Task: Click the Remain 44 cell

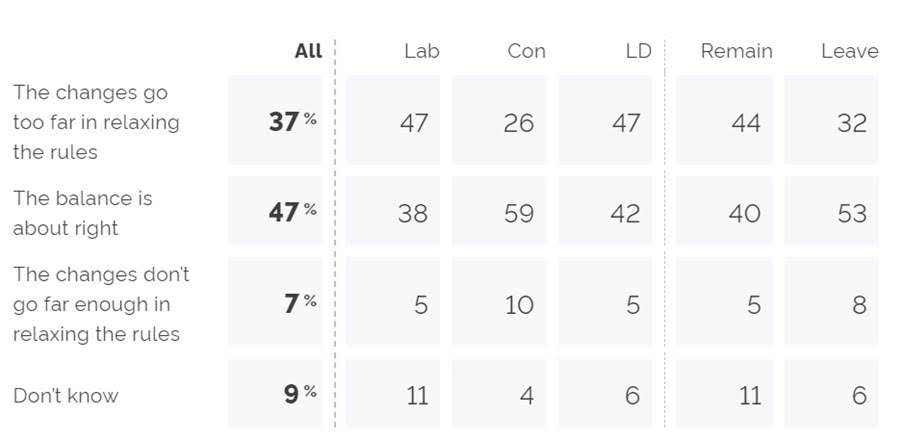Action: click(x=724, y=120)
